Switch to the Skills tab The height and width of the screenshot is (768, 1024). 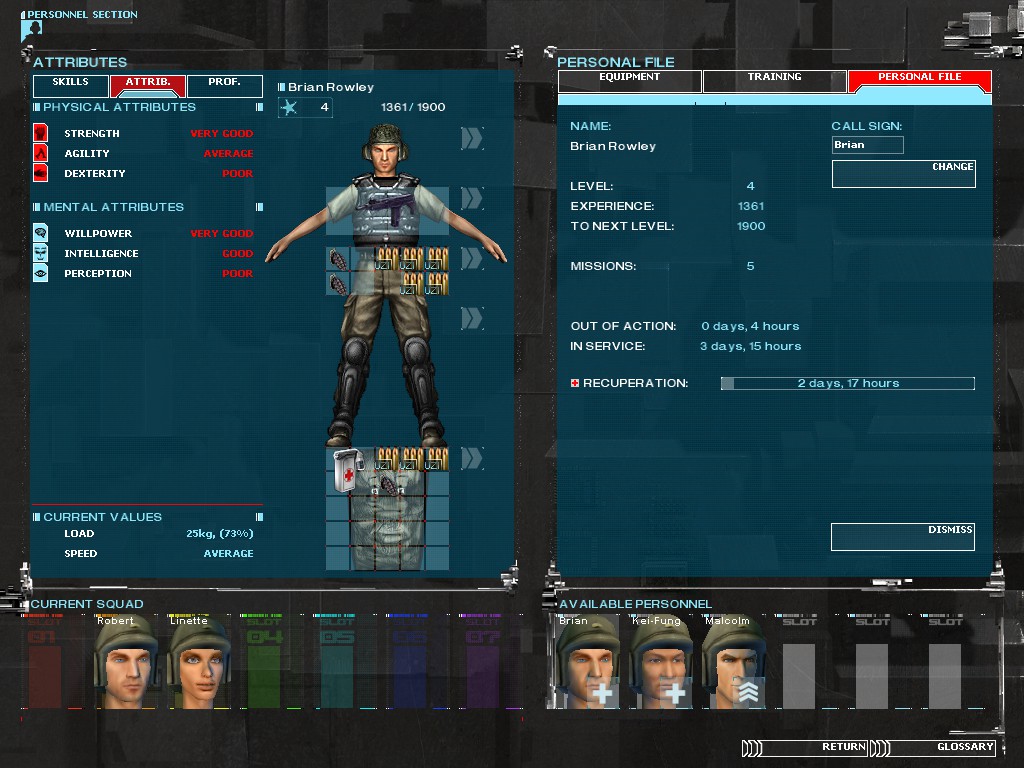[71, 85]
